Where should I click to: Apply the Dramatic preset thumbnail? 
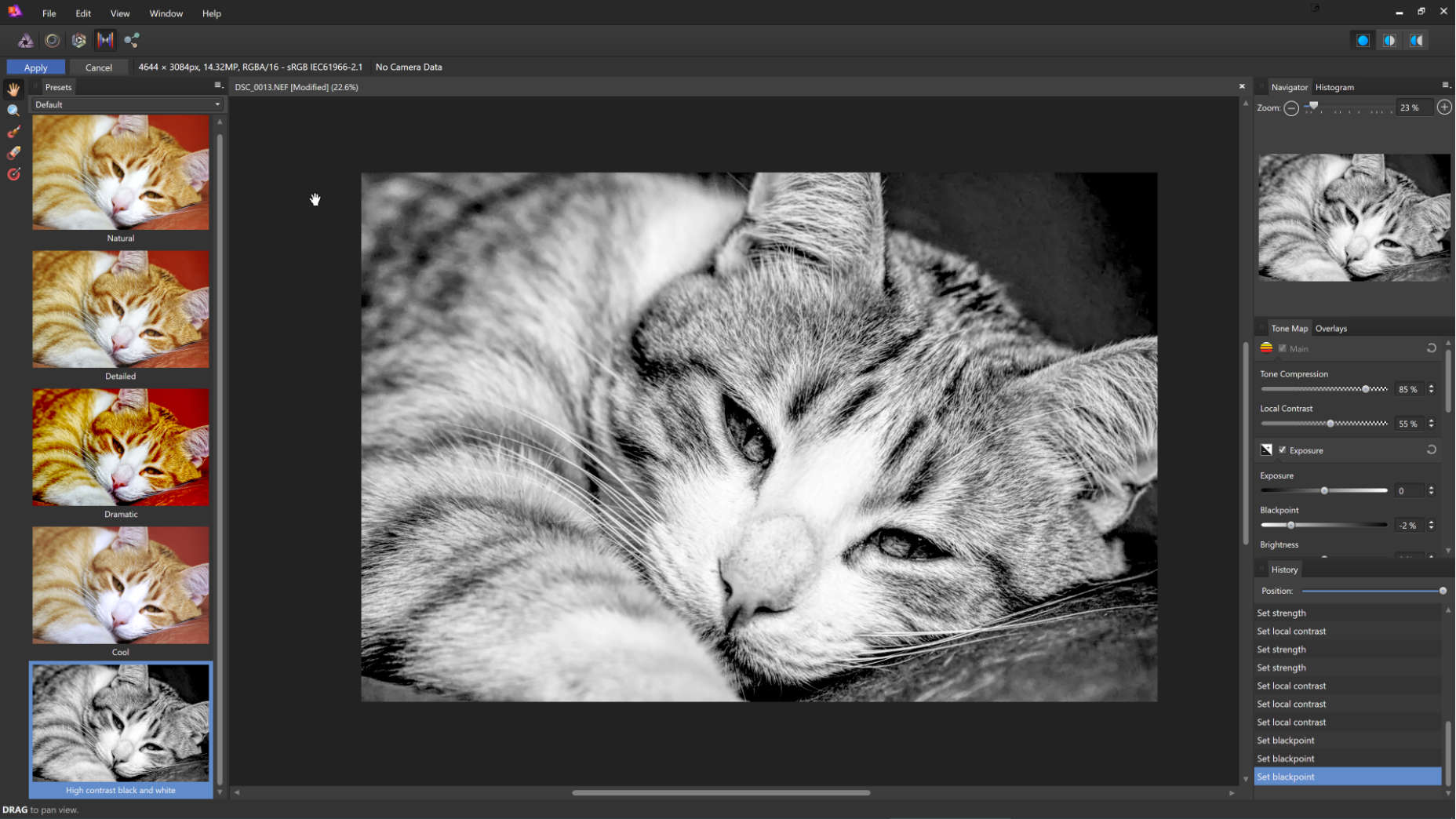pyautogui.click(x=121, y=447)
